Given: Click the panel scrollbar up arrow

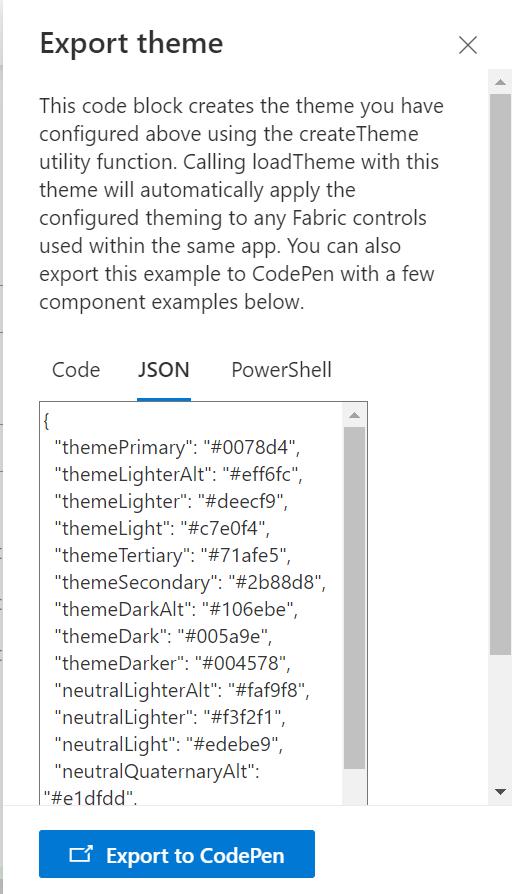Looking at the screenshot, I should [501, 82].
